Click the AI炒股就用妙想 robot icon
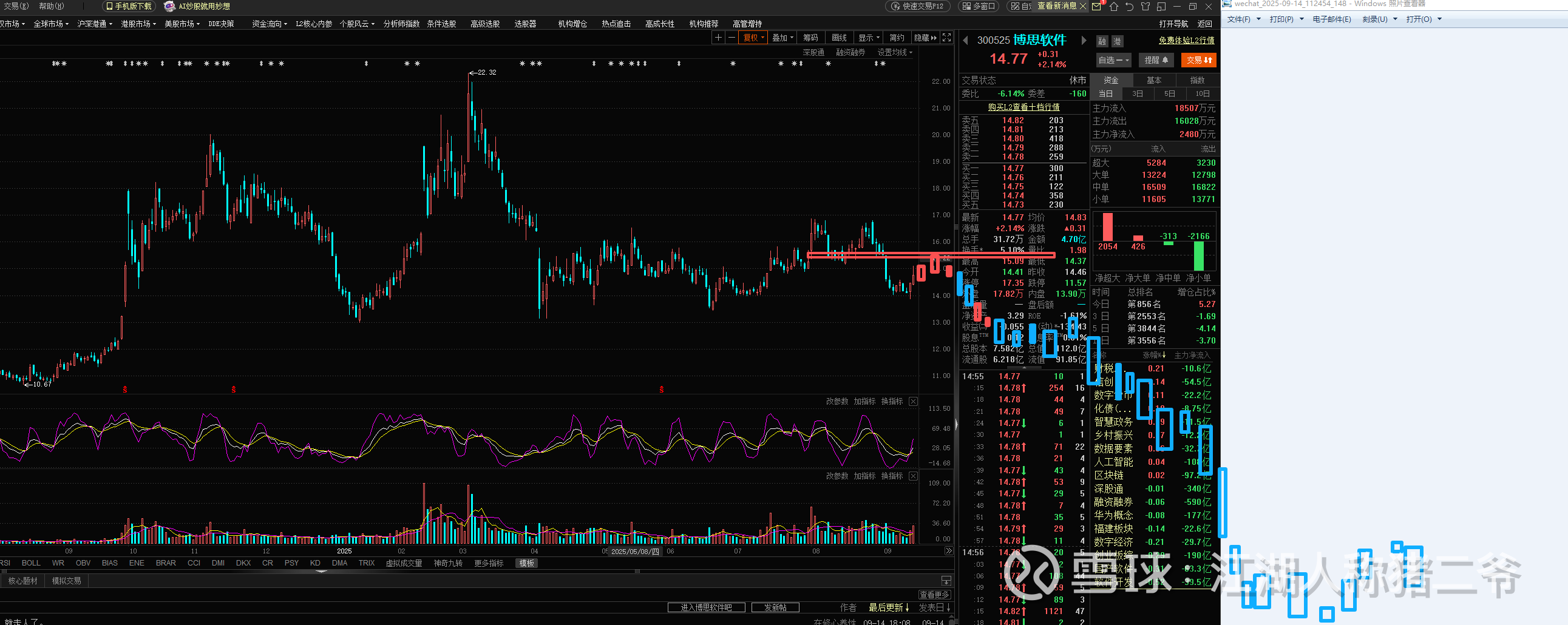The image size is (1568, 625). pos(170,6)
